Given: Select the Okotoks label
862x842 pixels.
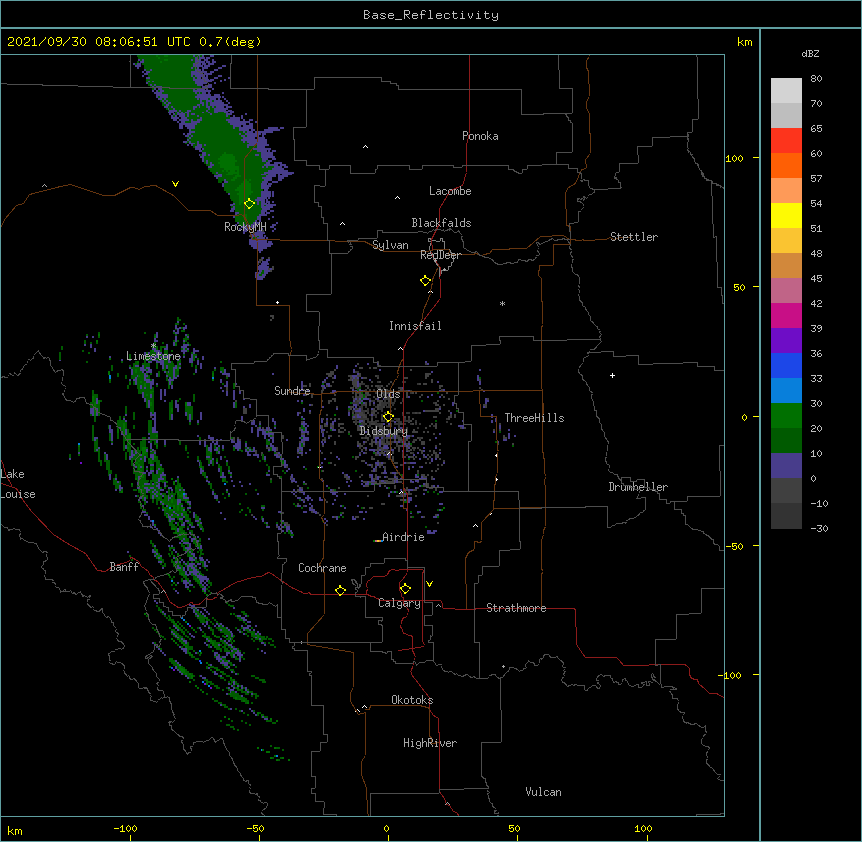Looking at the screenshot, I should pos(412,700).
